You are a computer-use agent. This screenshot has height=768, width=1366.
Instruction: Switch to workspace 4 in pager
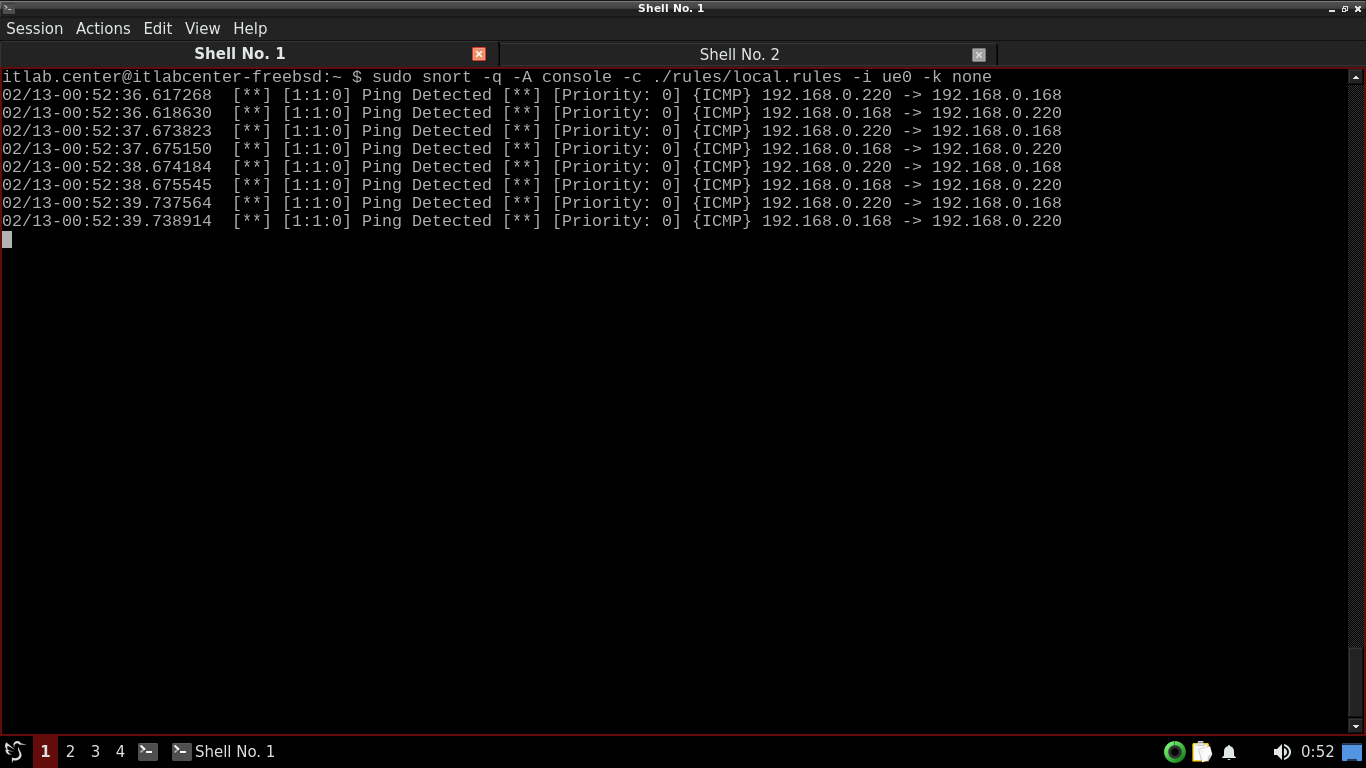point(120,751)
